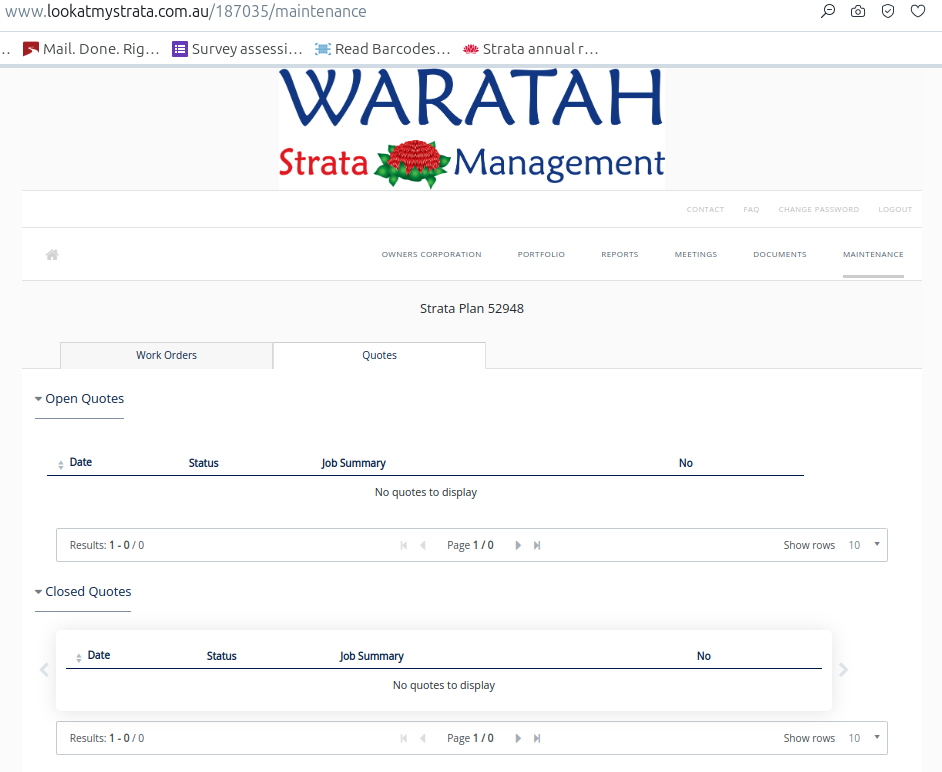Screen dimensions: 942x772
Task: Open the Owners Corporation menu
Action: coord(431,255)
